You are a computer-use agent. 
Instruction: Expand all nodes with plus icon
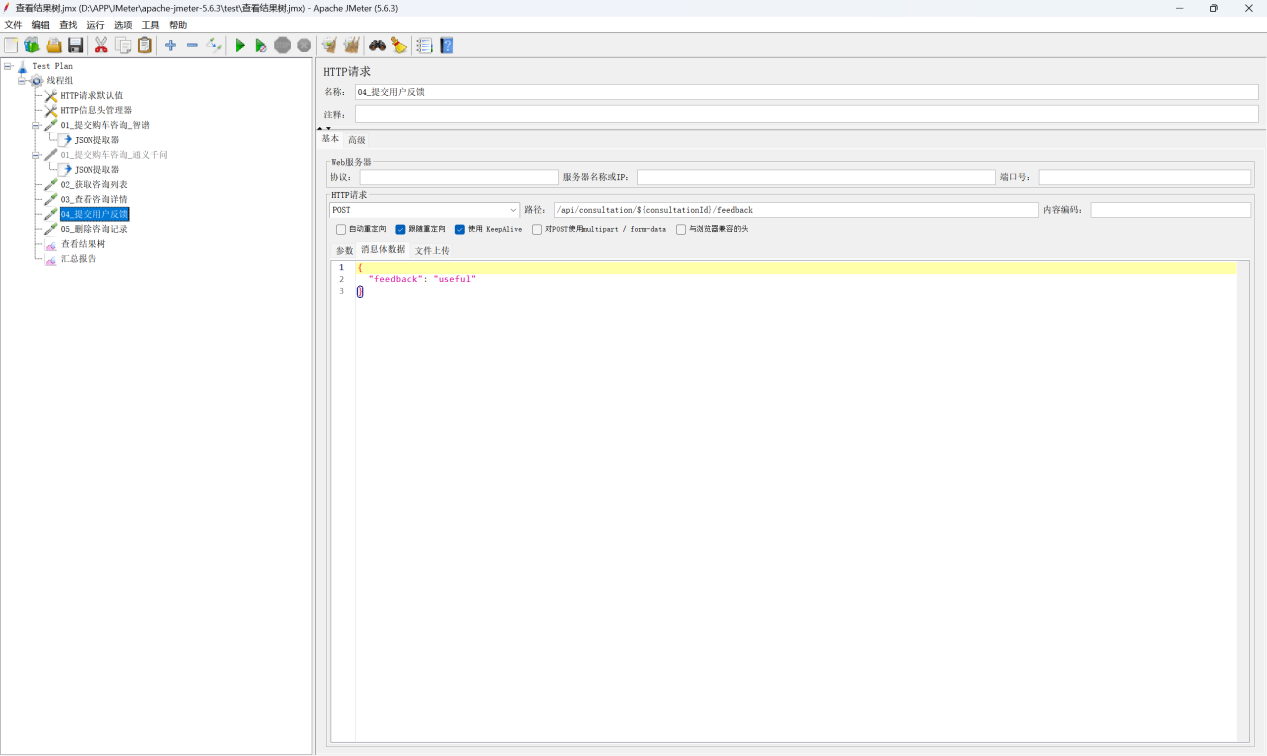(170, 45)
